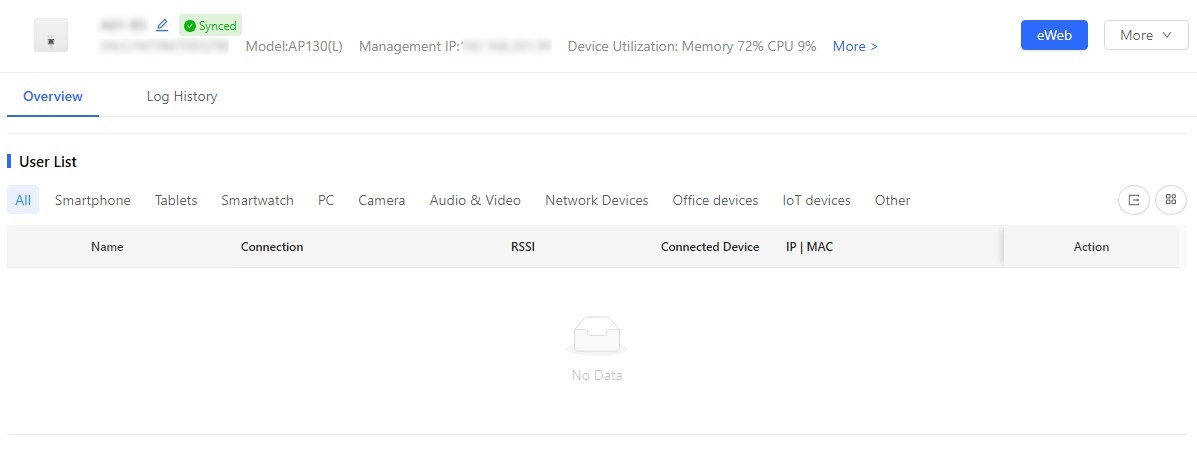The height and width of the screenshot is (450, 1197).
Task: Expand device details via More > link
Action: (x=855, y=47)
